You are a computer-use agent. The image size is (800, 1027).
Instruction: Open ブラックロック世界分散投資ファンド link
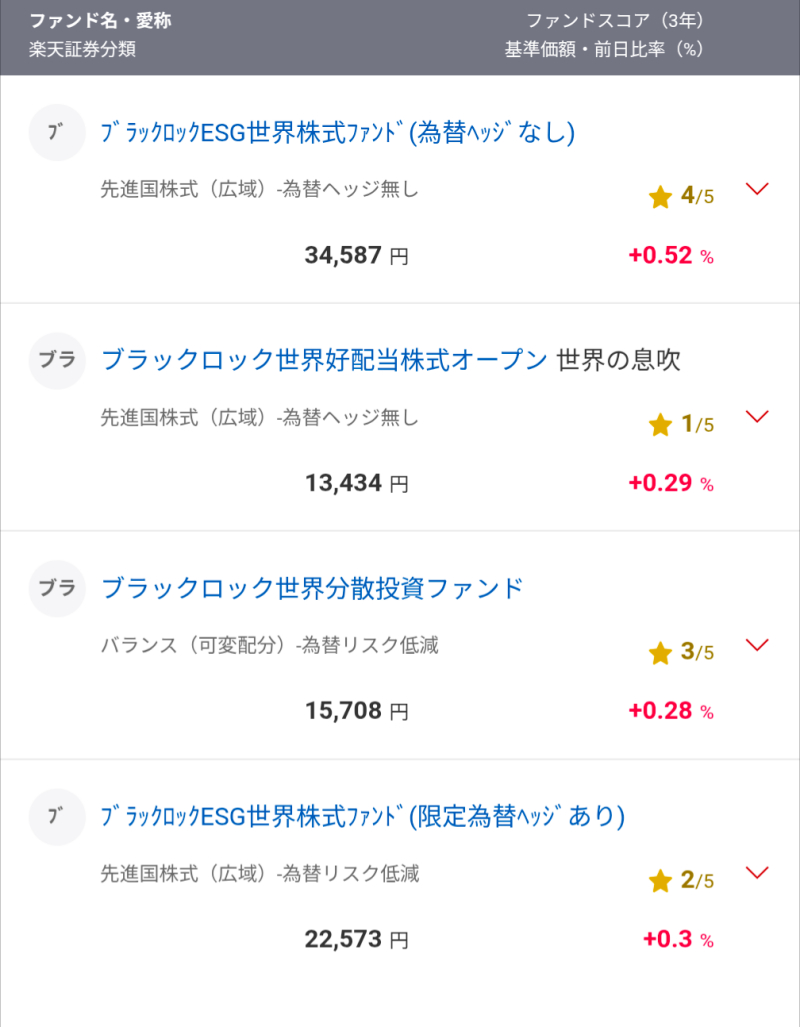pyautogui.click(x=312, y=588)
